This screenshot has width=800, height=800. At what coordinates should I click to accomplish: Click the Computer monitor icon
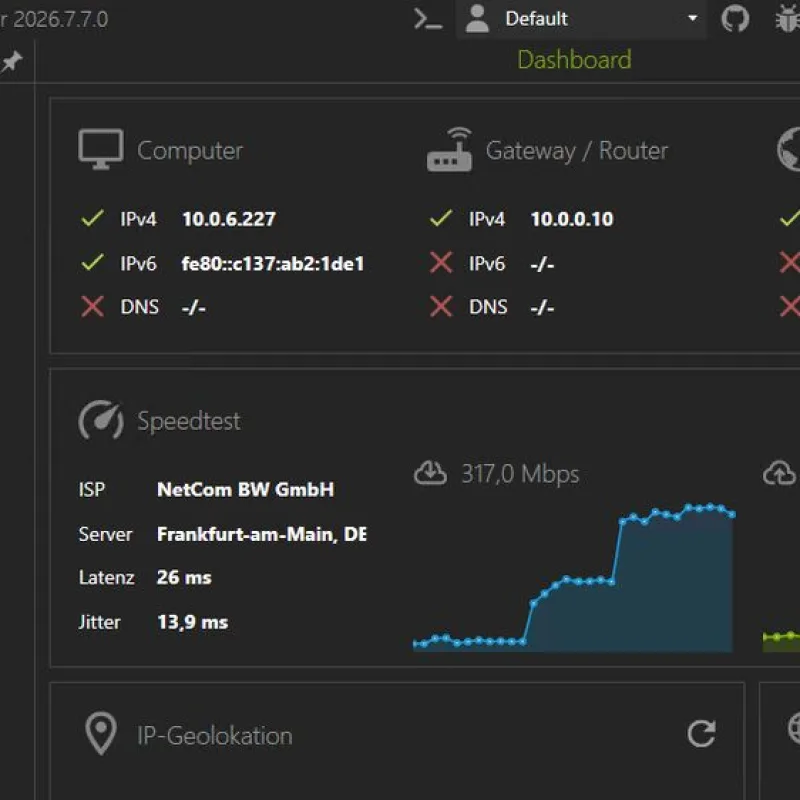[x=101, y=149]
